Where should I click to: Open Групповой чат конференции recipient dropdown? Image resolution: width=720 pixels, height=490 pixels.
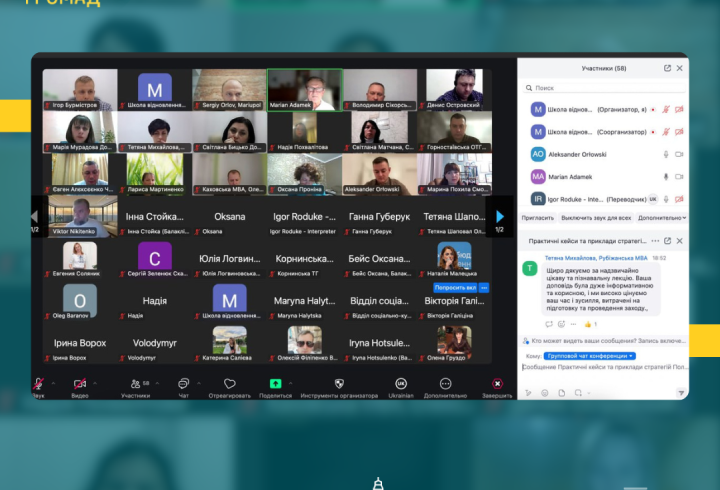click(x=590, y=356)
